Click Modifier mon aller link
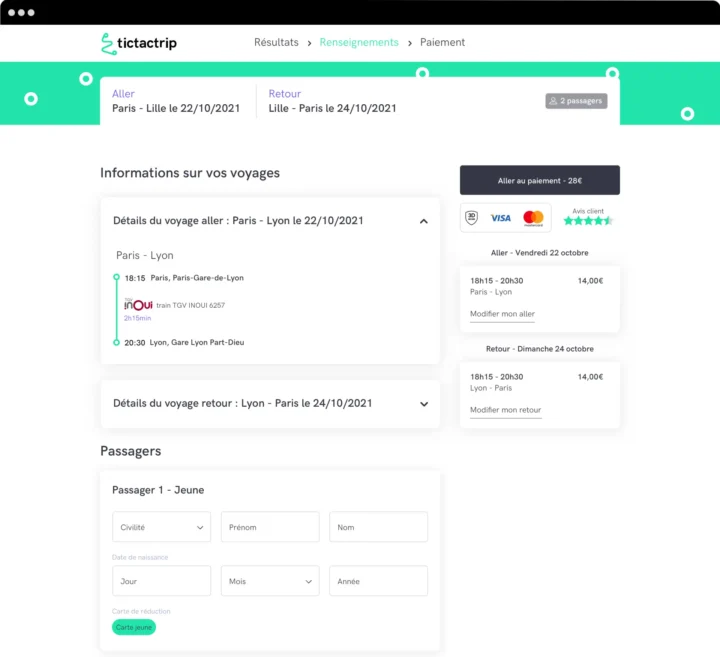720x657 pixels. tap(502, 314)
